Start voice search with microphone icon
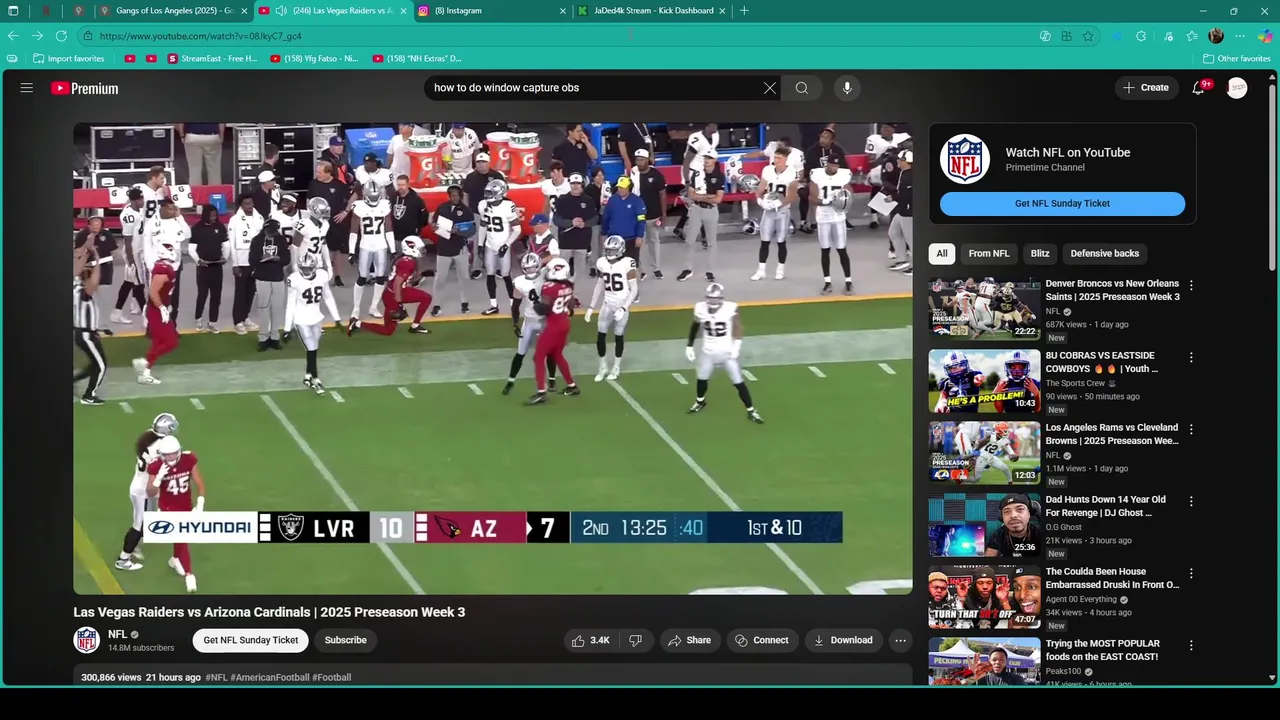Screen dimensions: 1280x720 (847, 88)
